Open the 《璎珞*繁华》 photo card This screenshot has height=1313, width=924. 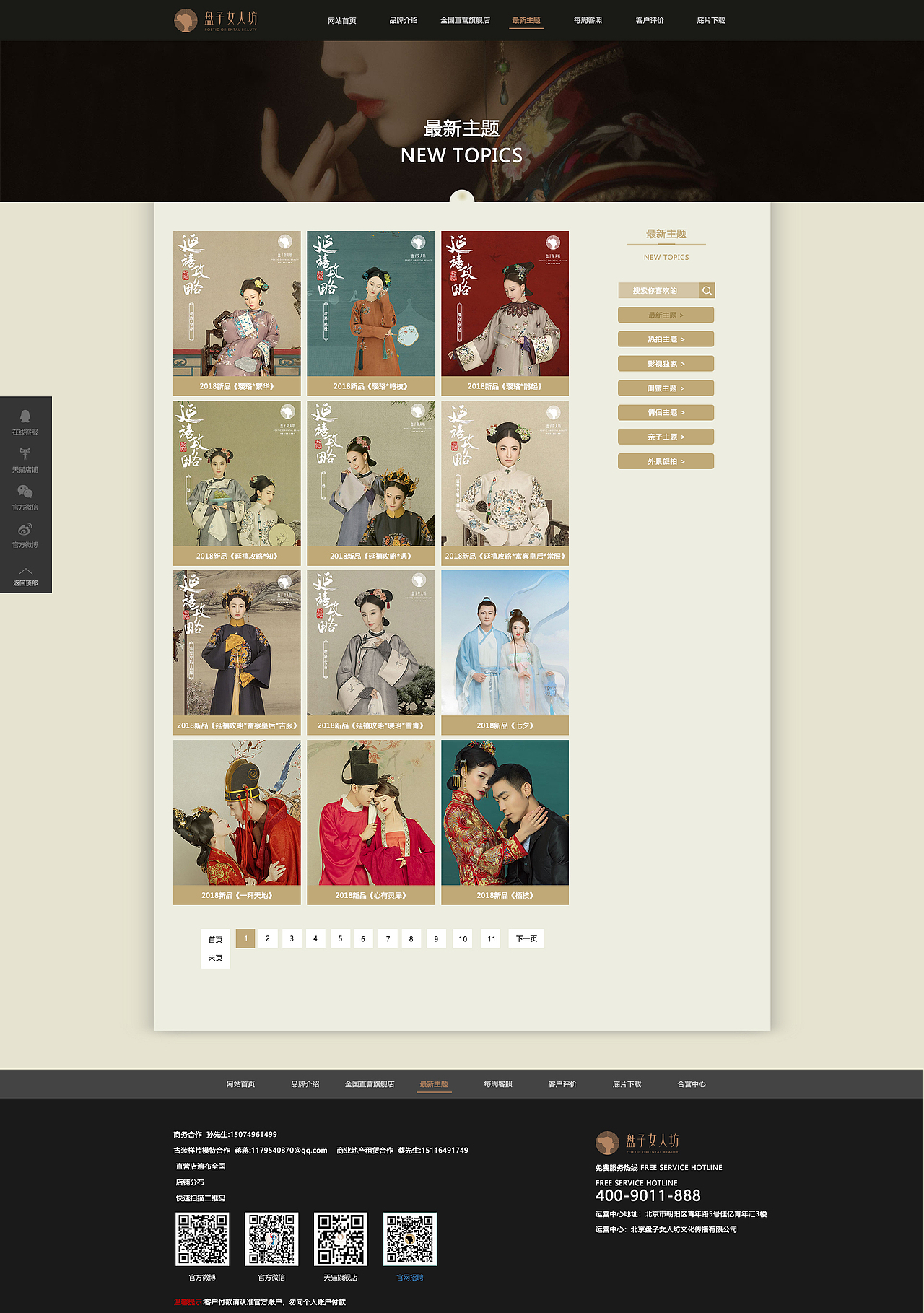(x=237, y=313)
